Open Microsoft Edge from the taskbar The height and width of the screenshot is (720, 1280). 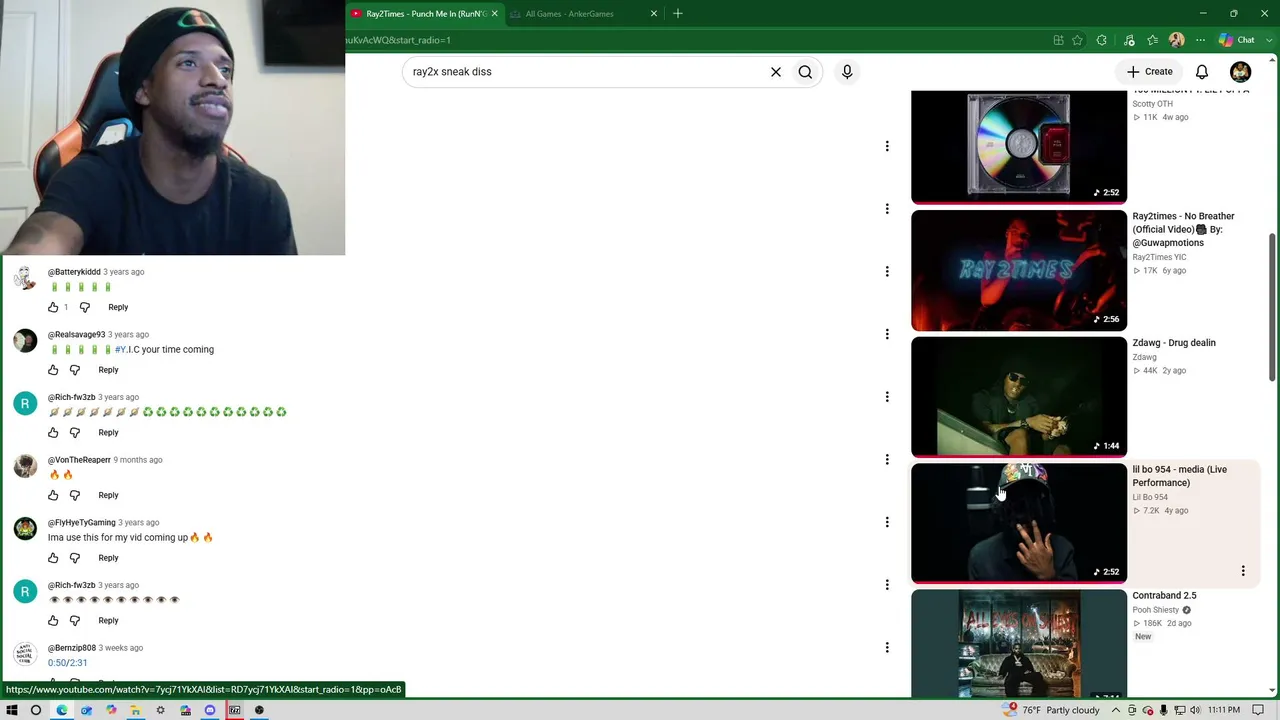[61, 710]
